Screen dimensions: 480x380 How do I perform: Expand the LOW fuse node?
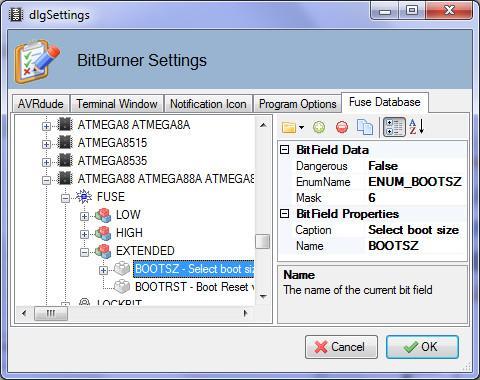[84, 216]
